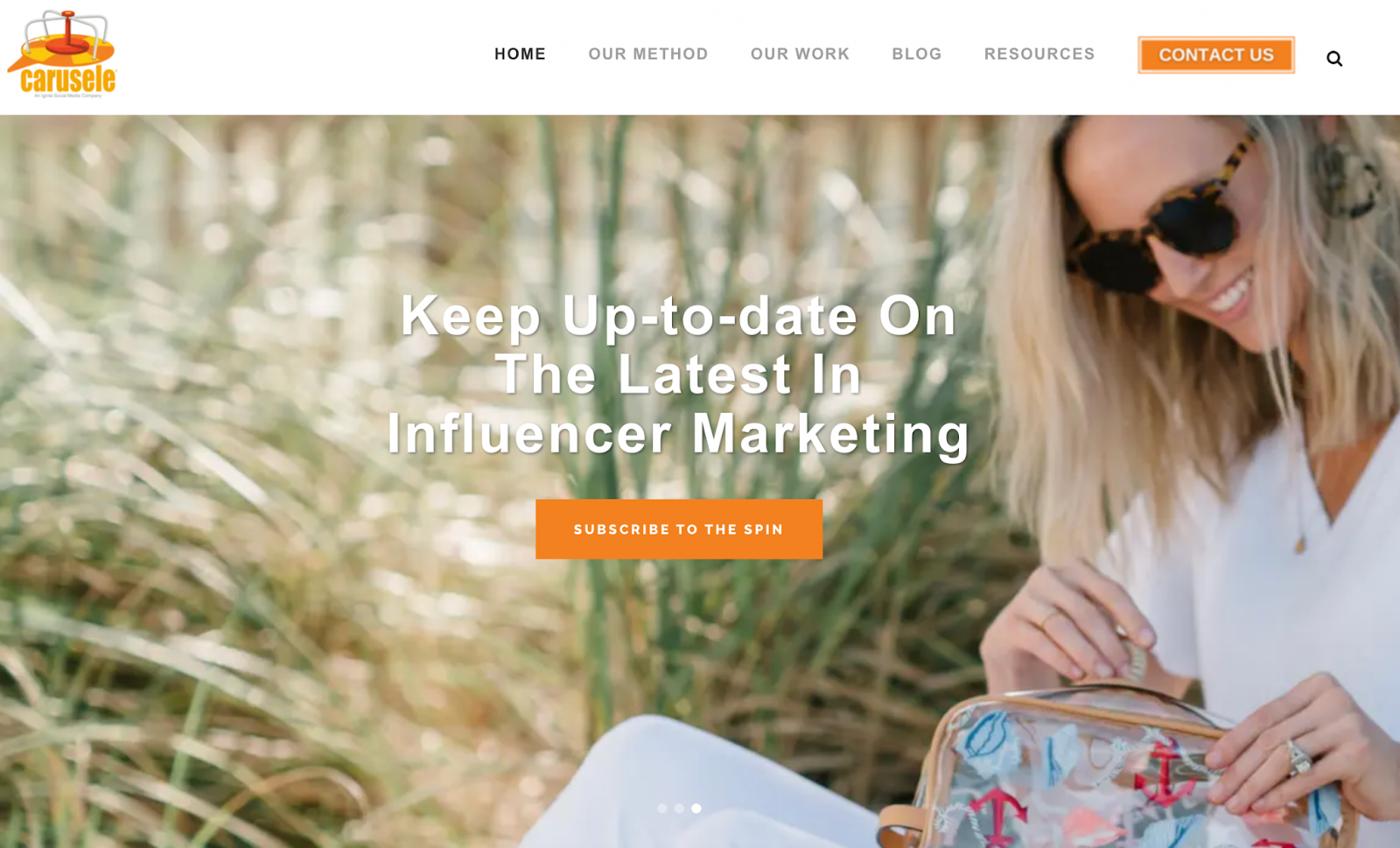Open search with the magnifying glass icon
Screen dimensions: 1400x848
click(x=1333, y=59)
